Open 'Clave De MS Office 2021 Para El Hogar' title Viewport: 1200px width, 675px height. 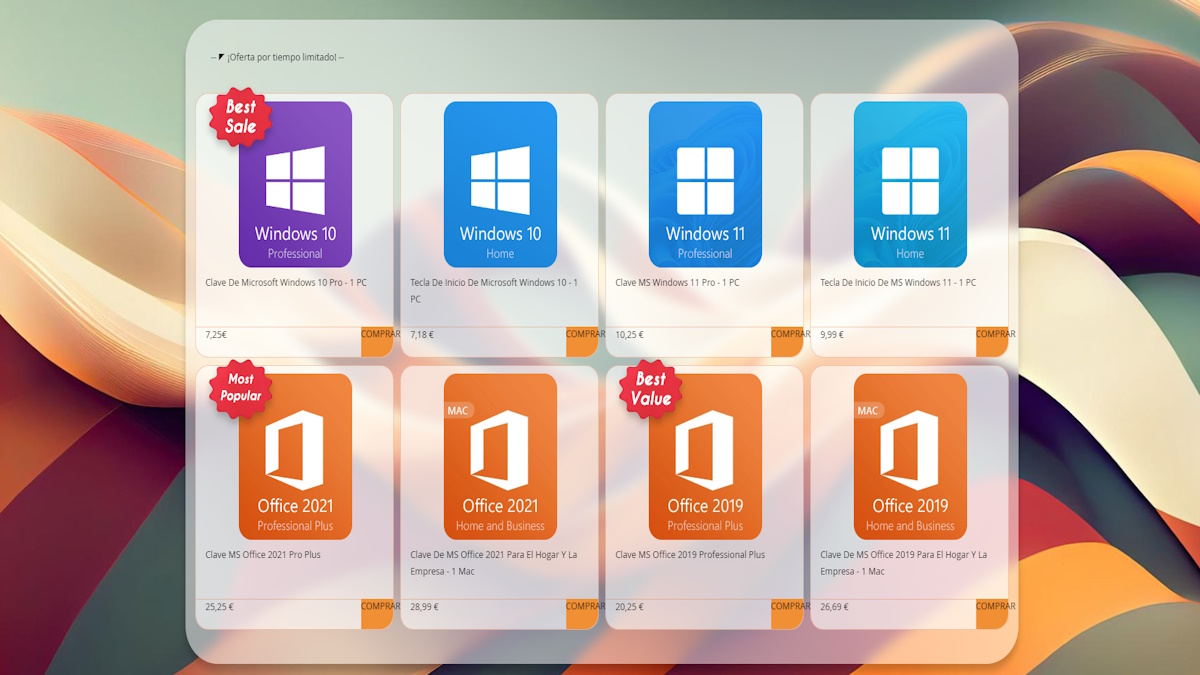point(494,563)
